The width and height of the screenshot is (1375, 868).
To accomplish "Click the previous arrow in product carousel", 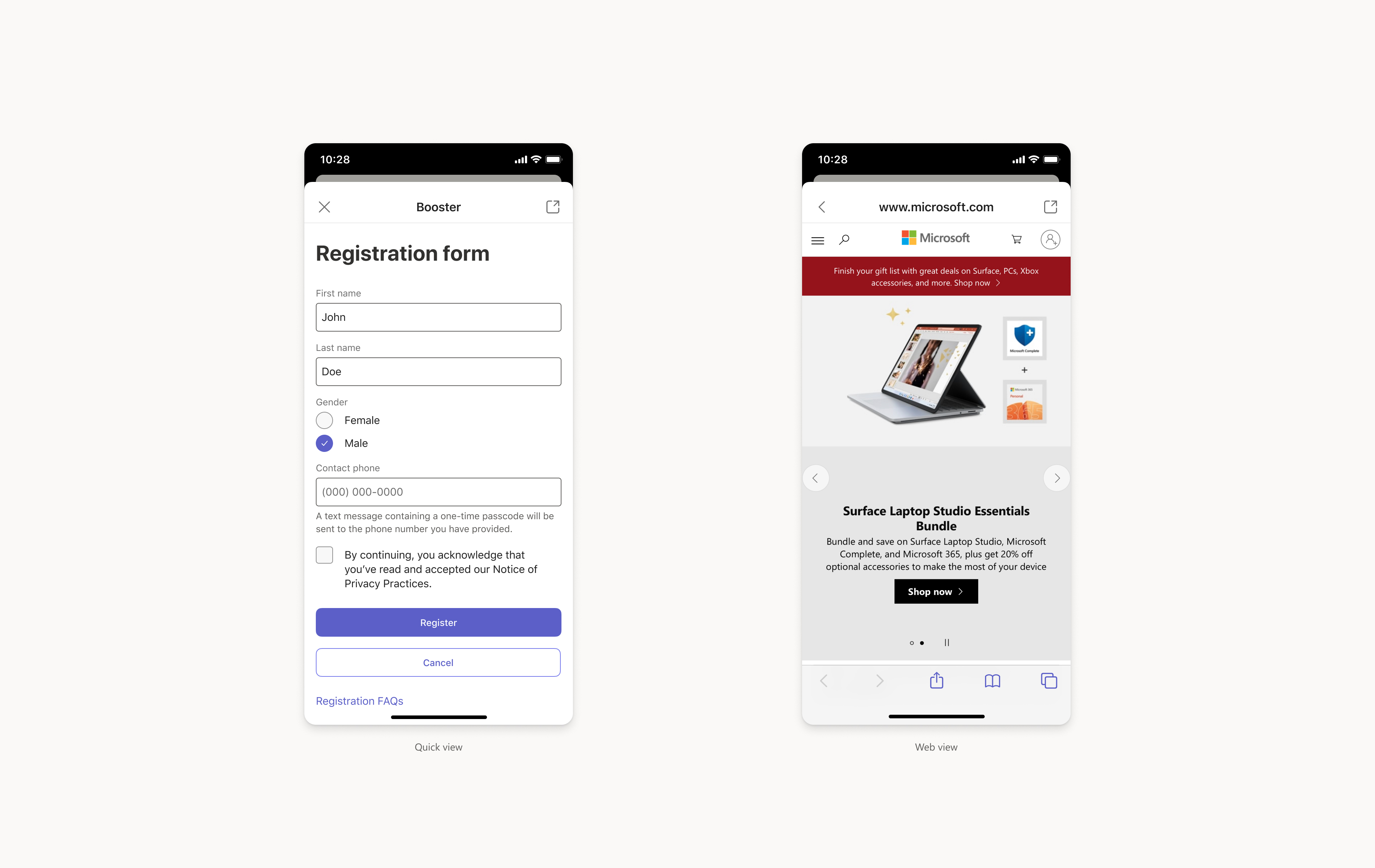I will coord(816,477).
